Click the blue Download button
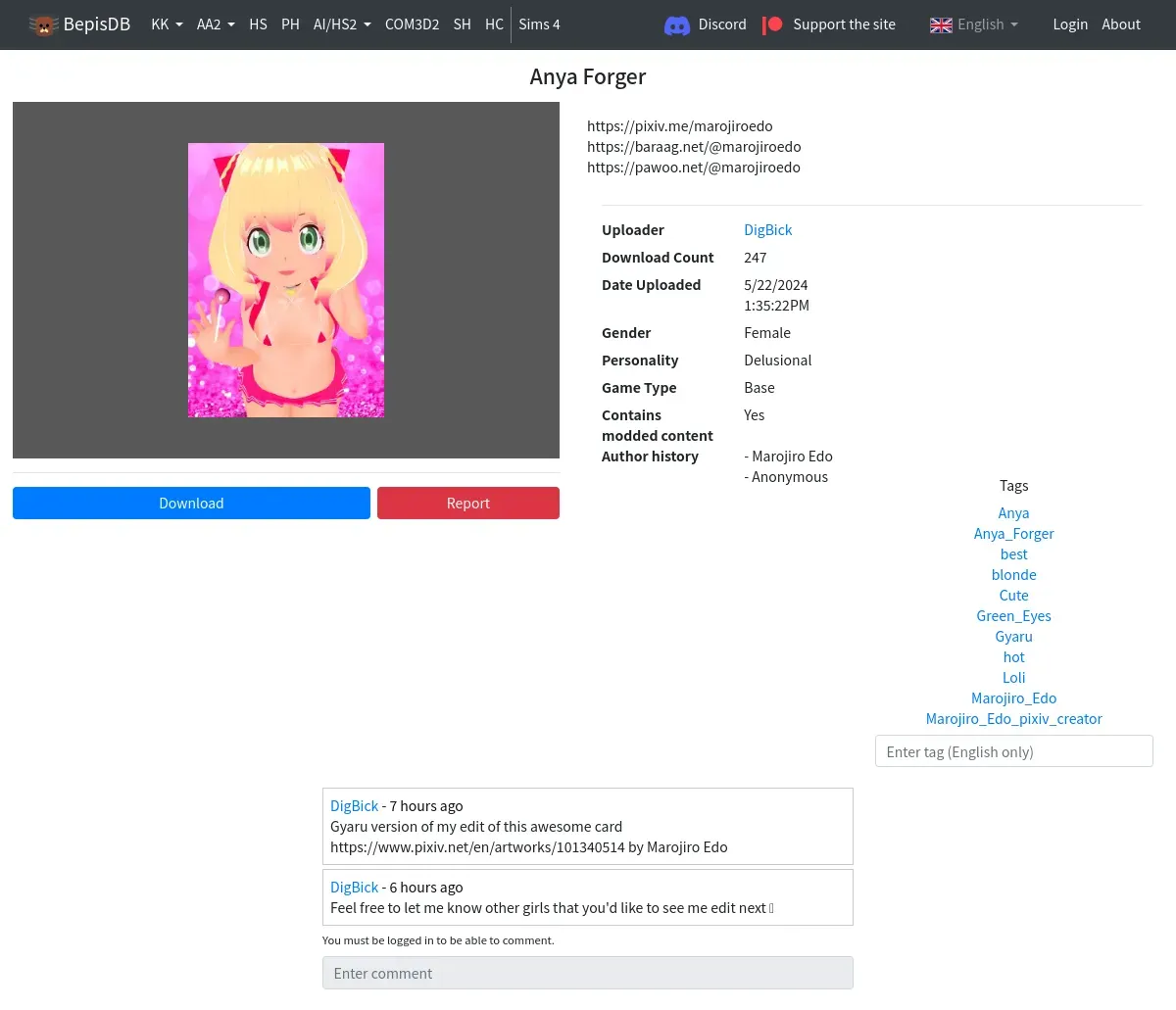This screenshot has width=1176, height=1010. click(x=191, y=504)
